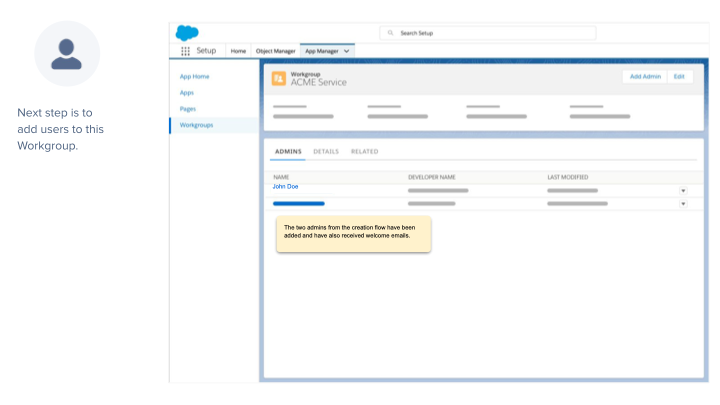Viewport: 720px width, 405px height.
Task: Open row actions dropdown for second admin
Action: click(683, 204)
